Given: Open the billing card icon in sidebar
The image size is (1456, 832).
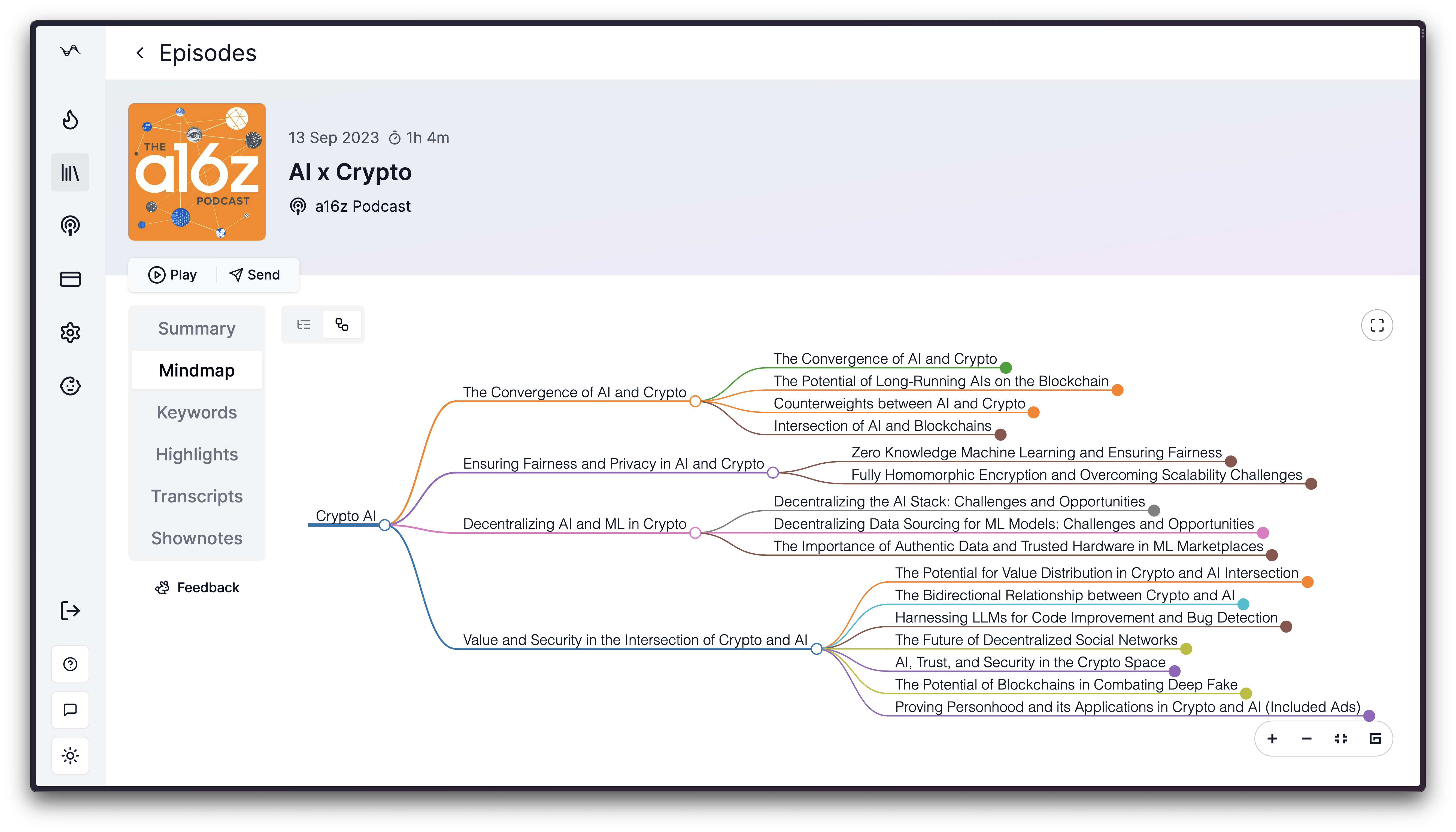Looking at the screenshot, I should pos(70,279).
